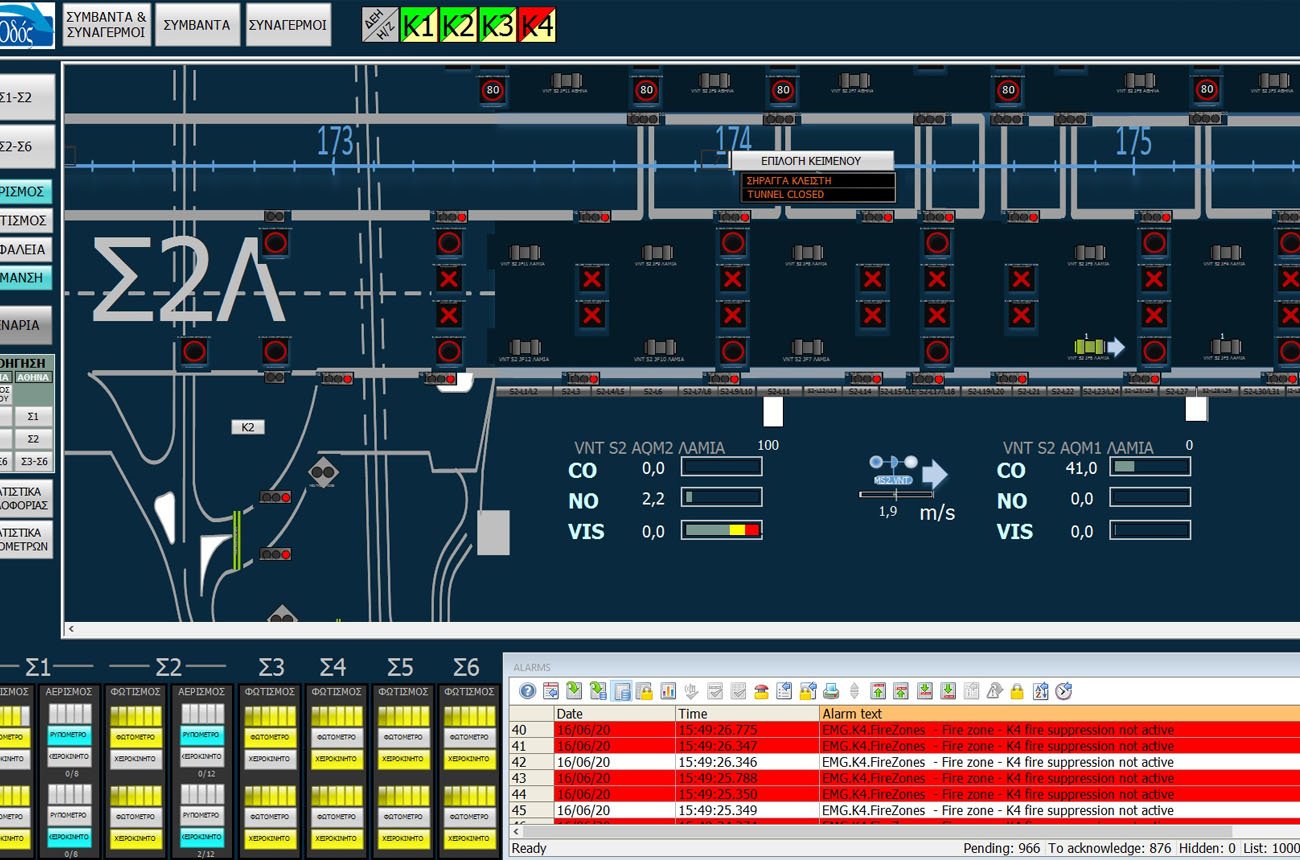Click the help icon in alarms toolbar
The width and height of the screenshot is (1300, 860).
point(527,691)
